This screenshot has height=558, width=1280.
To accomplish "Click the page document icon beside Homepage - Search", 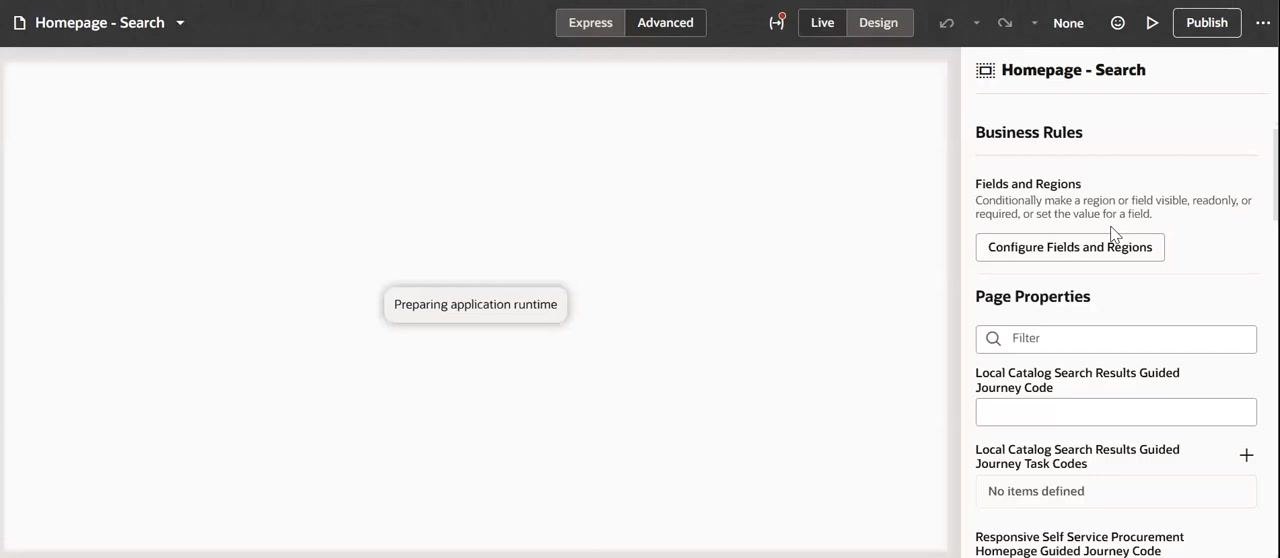I will (19, 23).
